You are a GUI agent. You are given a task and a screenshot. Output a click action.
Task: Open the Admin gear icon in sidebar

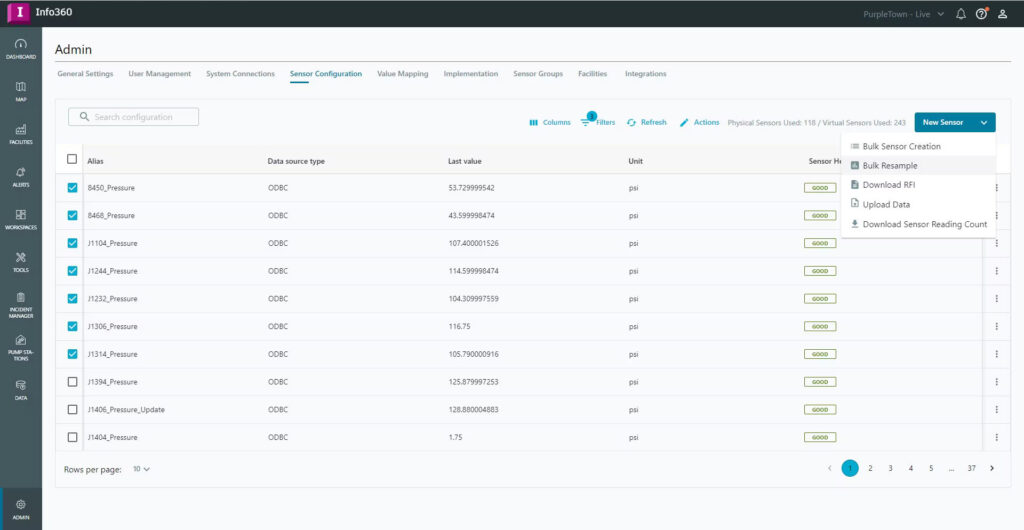pyautogui.click(x=20, y=505)
